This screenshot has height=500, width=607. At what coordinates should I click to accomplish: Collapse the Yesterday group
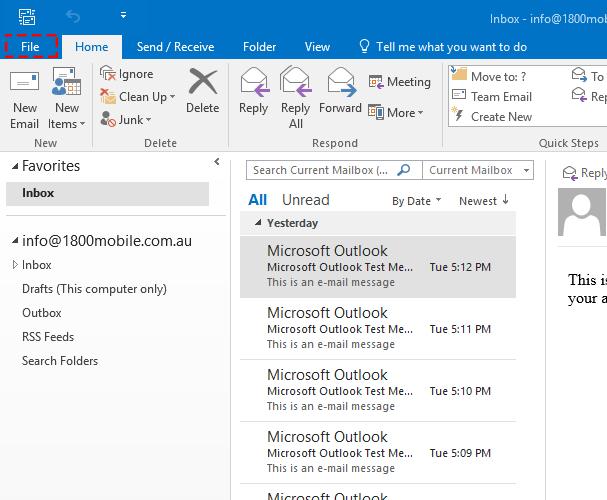coord(258,223)
